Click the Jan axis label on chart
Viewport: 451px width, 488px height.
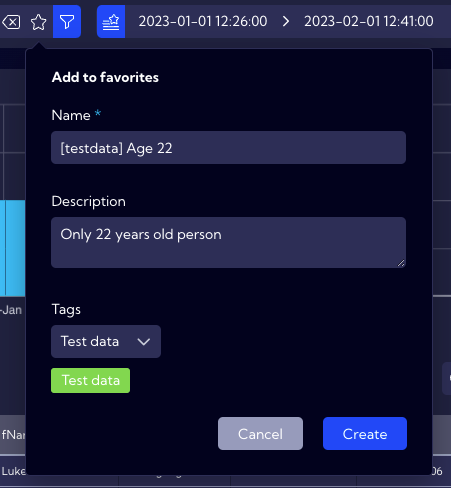tap(12, 310)
